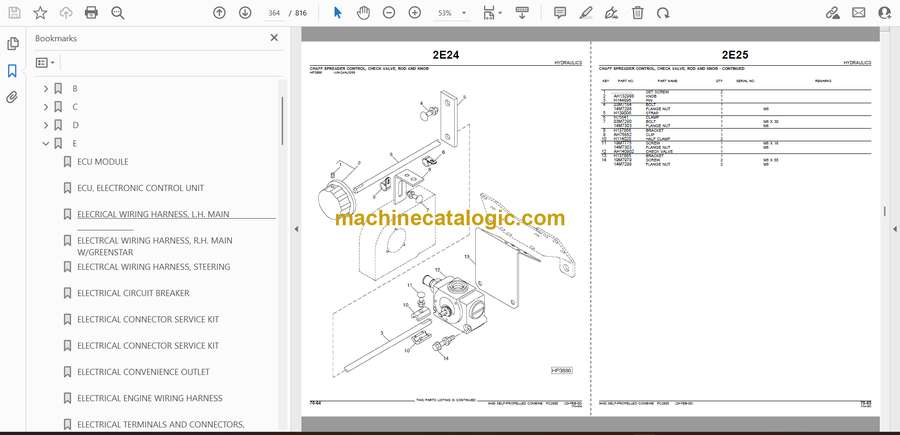Open the Find text magnifier
Viewport: 900px width, 435px height.
tap(118, 13)
